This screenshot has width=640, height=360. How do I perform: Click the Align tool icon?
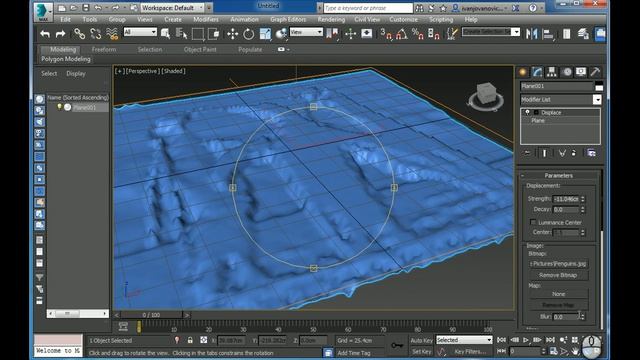[x=548, y=34]
